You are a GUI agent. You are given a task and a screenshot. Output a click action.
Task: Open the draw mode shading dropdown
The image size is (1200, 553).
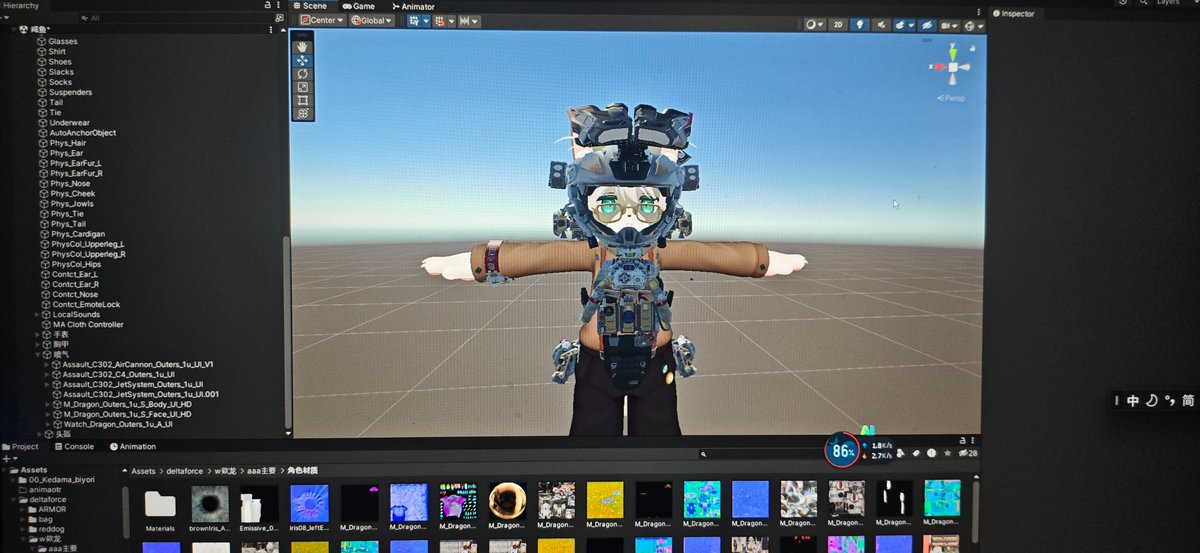point(813,25)
